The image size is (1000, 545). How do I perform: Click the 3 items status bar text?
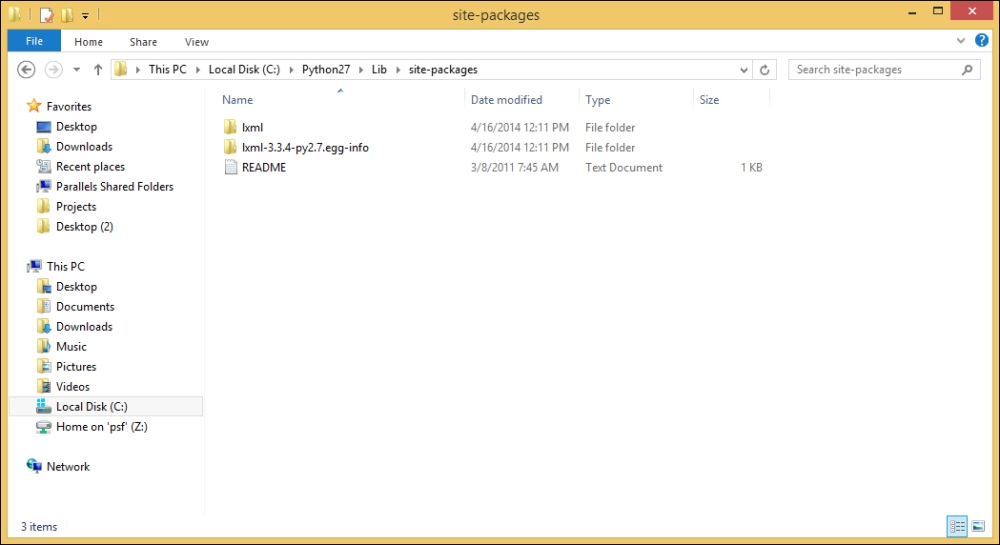(39, 527)
